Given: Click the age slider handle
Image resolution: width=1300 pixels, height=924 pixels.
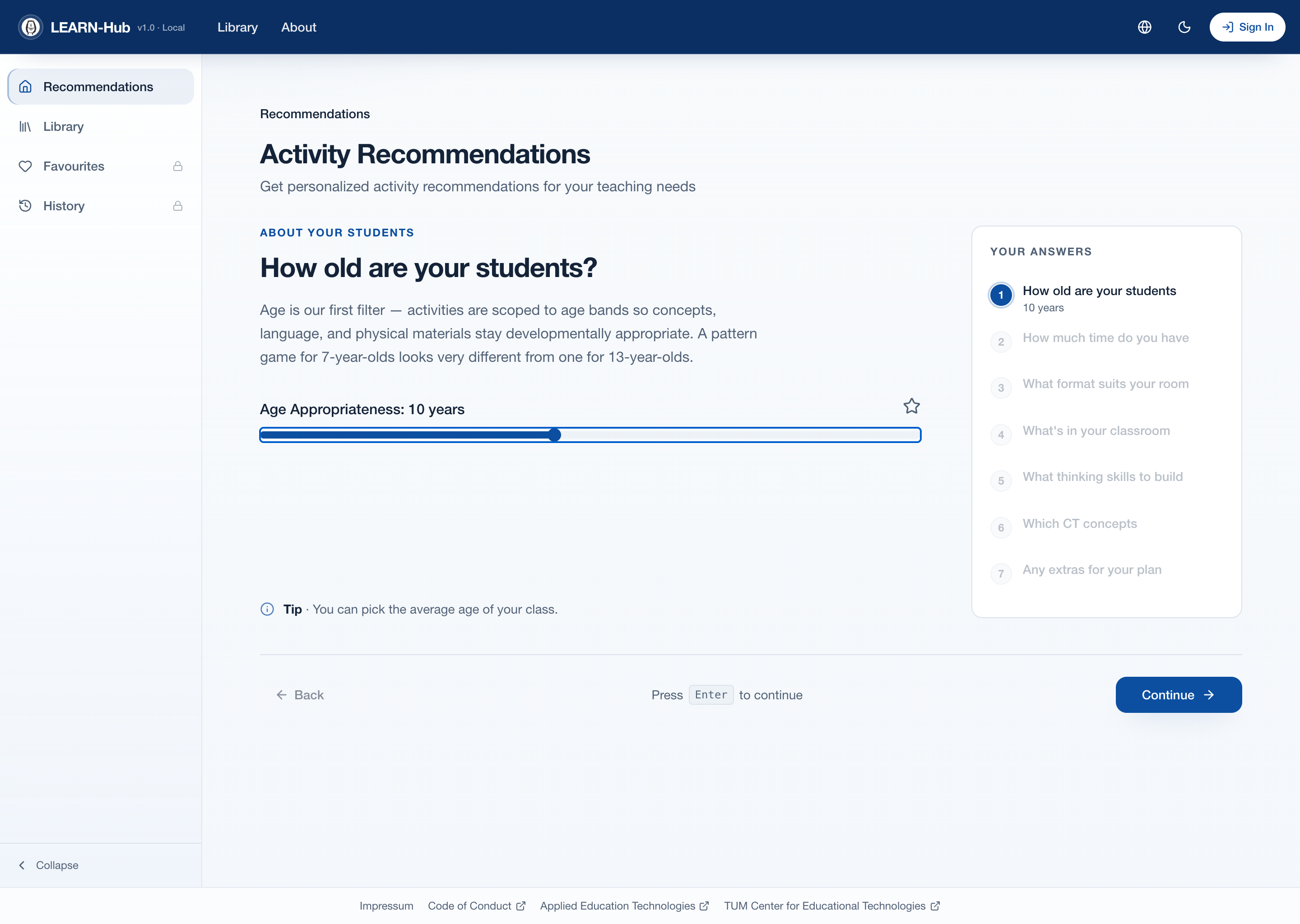Looking at the screenshot, I should tap(554, 435).
